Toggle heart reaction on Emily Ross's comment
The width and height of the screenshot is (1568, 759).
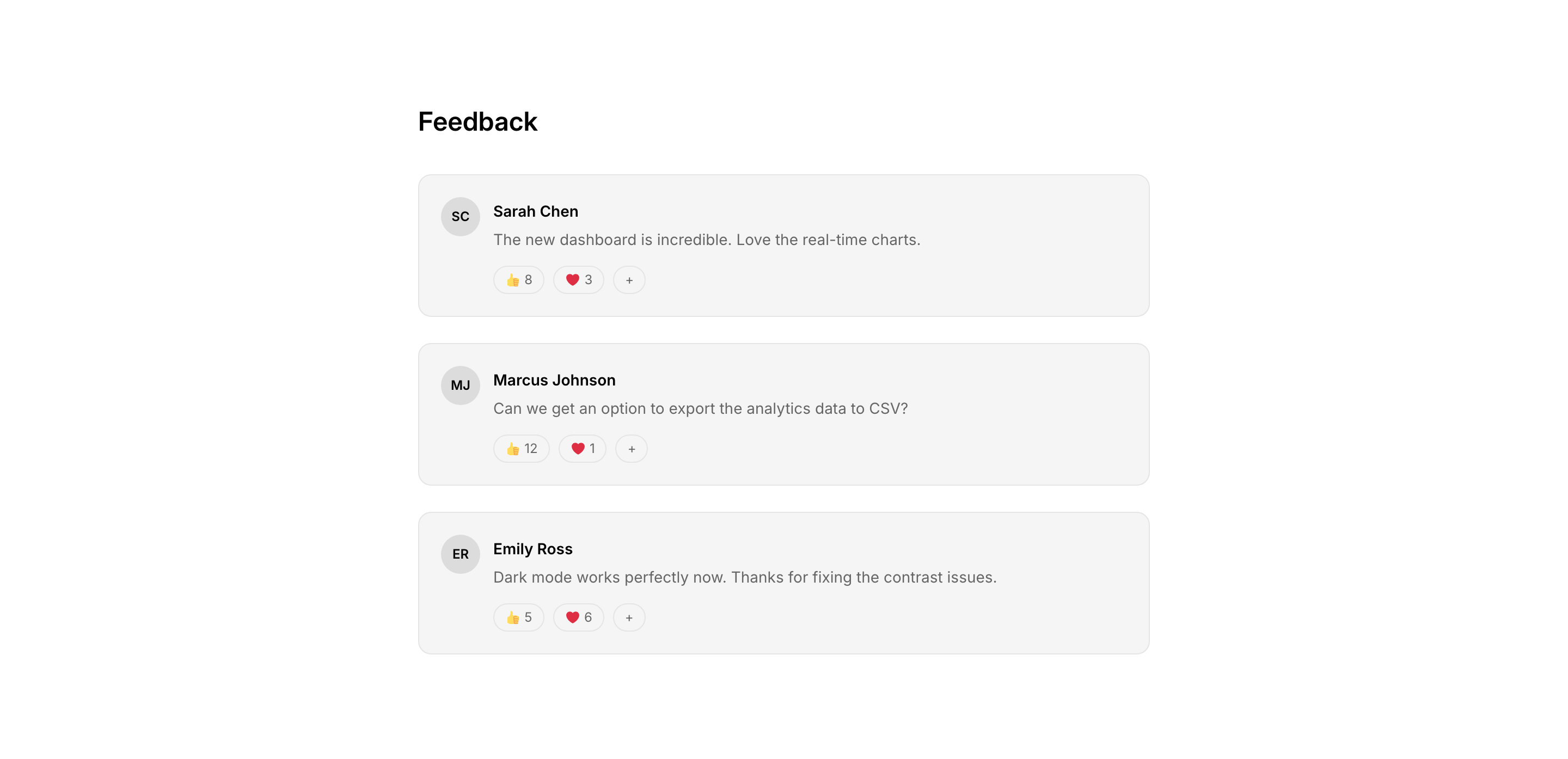pos(578,617)
